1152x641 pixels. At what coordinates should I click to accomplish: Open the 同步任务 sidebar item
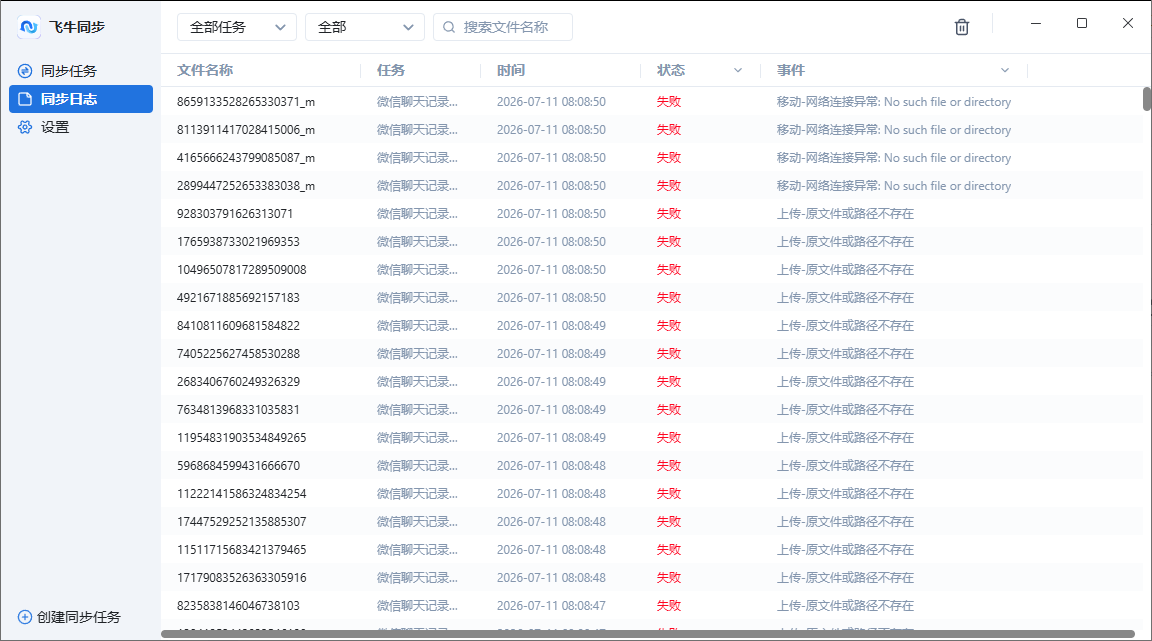click(81, 71)
